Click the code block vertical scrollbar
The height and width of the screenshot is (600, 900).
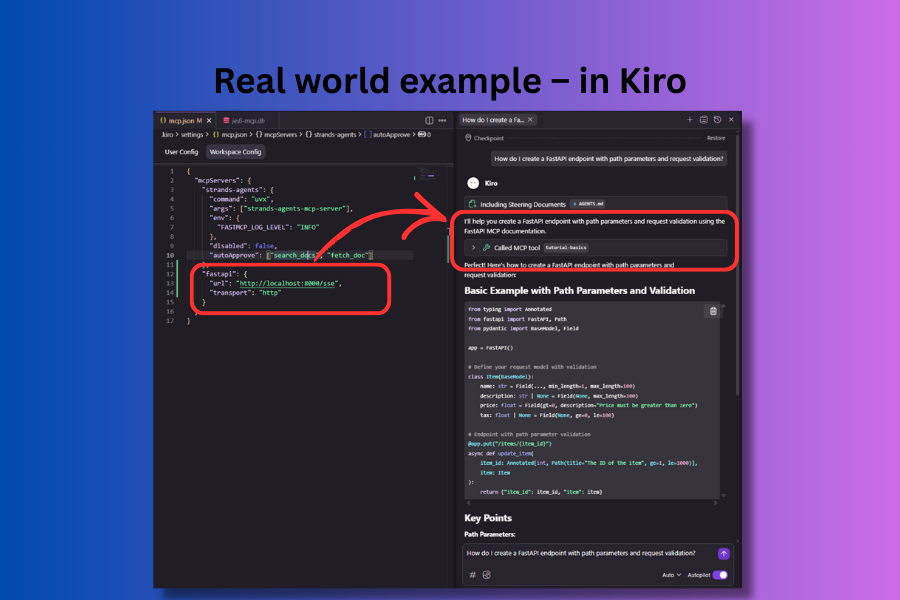click(x=723, y=399)
